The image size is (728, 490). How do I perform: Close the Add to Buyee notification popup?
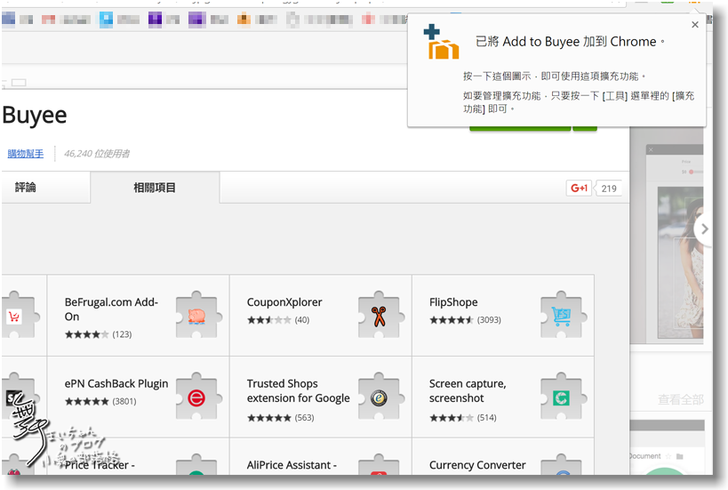tap(695, 25)
